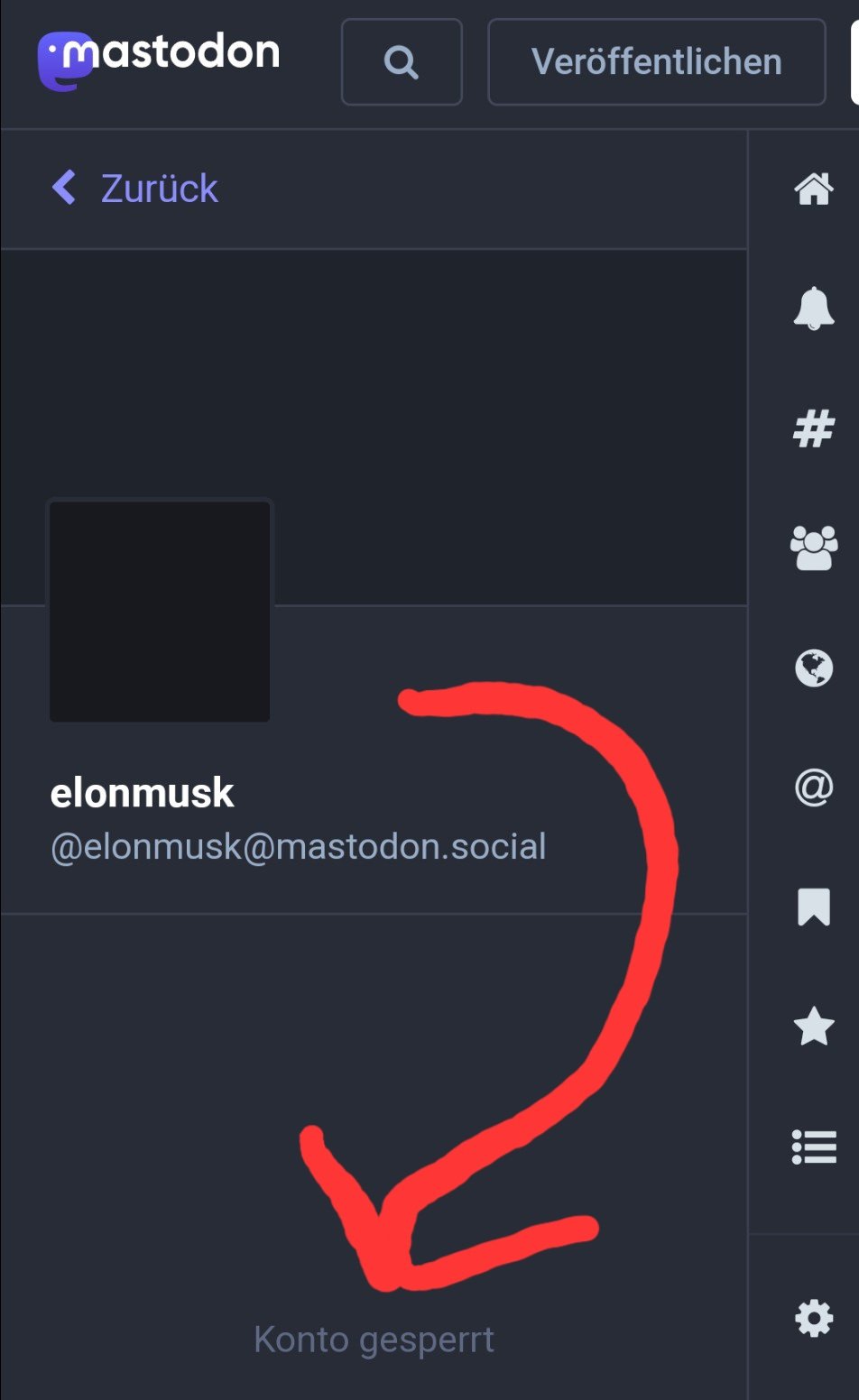The width and height of the screenshot is (859, 1400).
Task: Click the @elonmusk@mastodon.social handle
Action: pos(299,847)
